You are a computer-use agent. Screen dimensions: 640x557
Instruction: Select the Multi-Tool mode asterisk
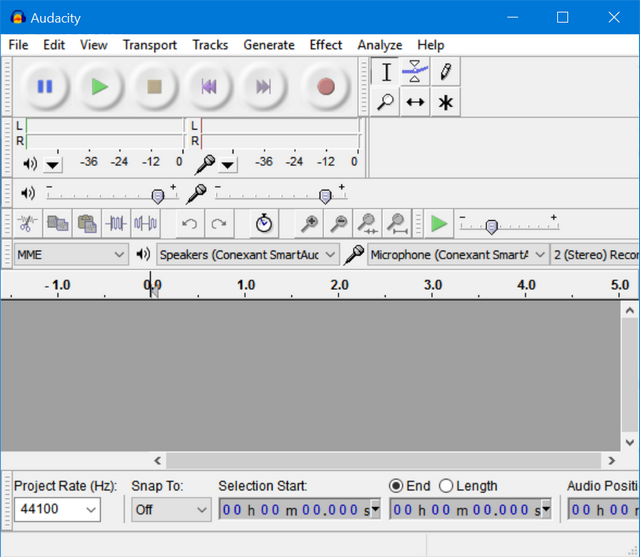(x=445, y=102)
